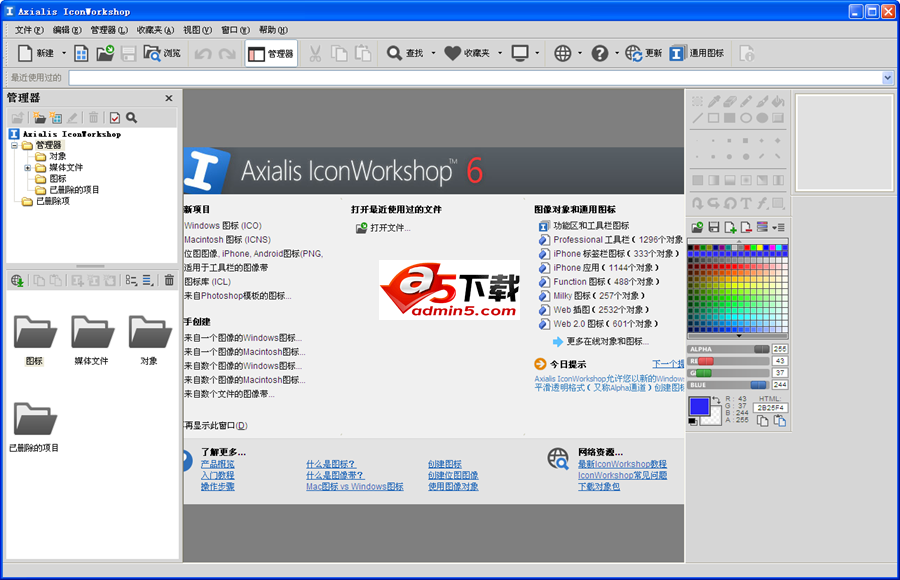Click the magnifier search icon in 管理器 panel

pyautogui.click(x=131, y=118)
